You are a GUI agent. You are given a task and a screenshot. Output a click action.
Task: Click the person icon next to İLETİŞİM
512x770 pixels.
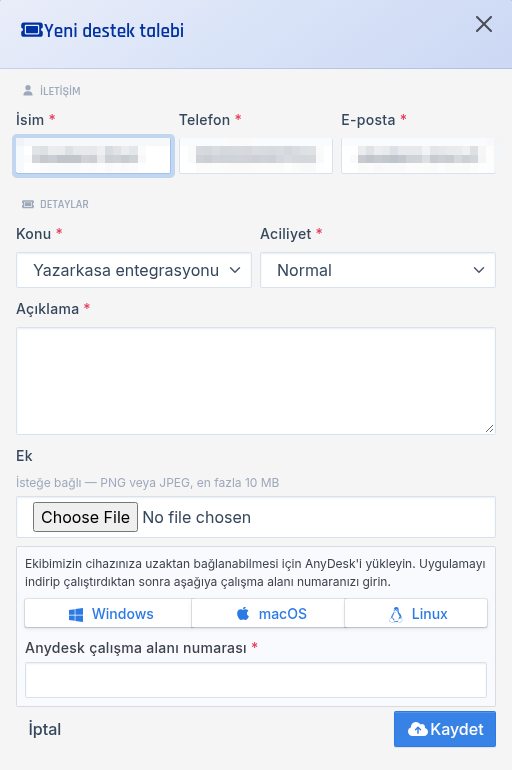pos(28,90)
